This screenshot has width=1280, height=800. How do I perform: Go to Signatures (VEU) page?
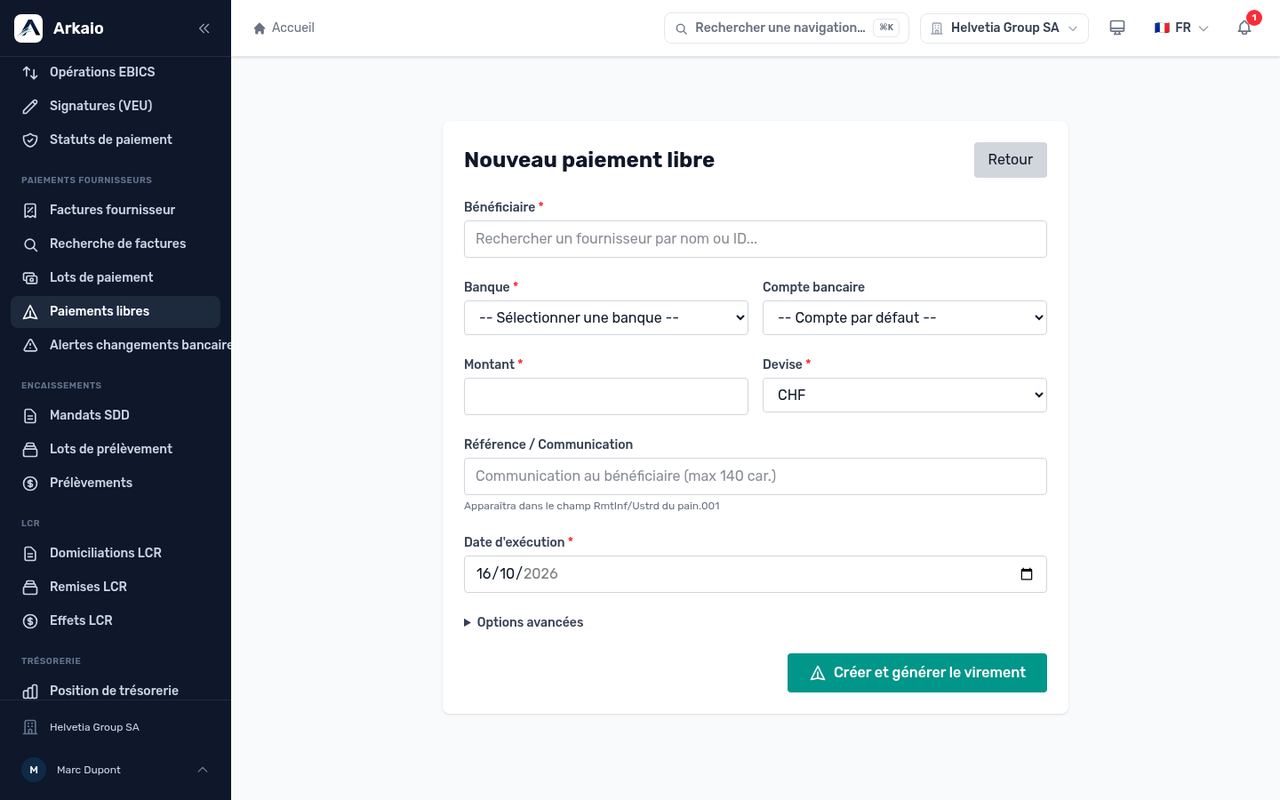pyautogui.click(x=115, y=106)
